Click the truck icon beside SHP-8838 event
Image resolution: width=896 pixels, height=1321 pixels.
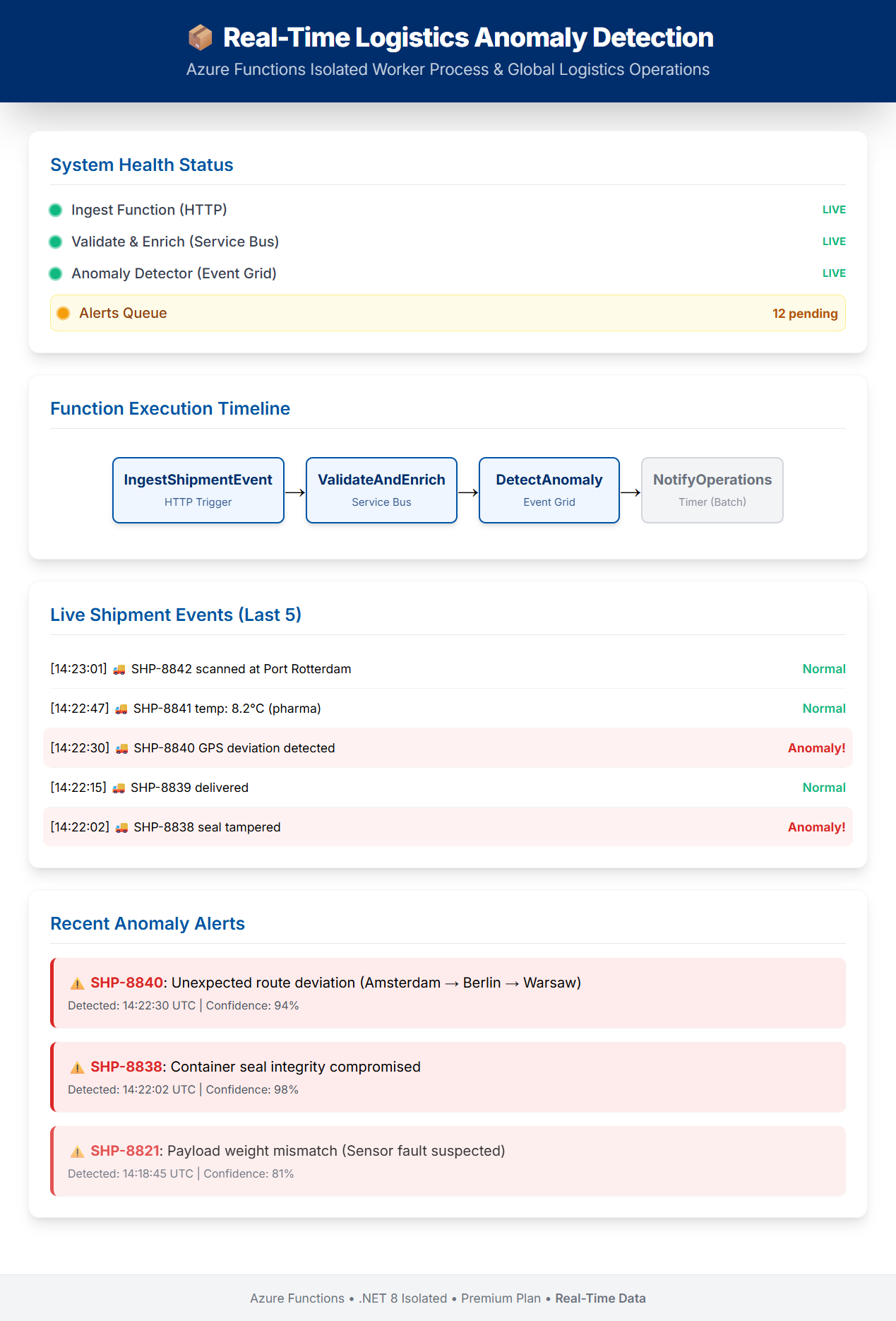(x=121, y=828)
